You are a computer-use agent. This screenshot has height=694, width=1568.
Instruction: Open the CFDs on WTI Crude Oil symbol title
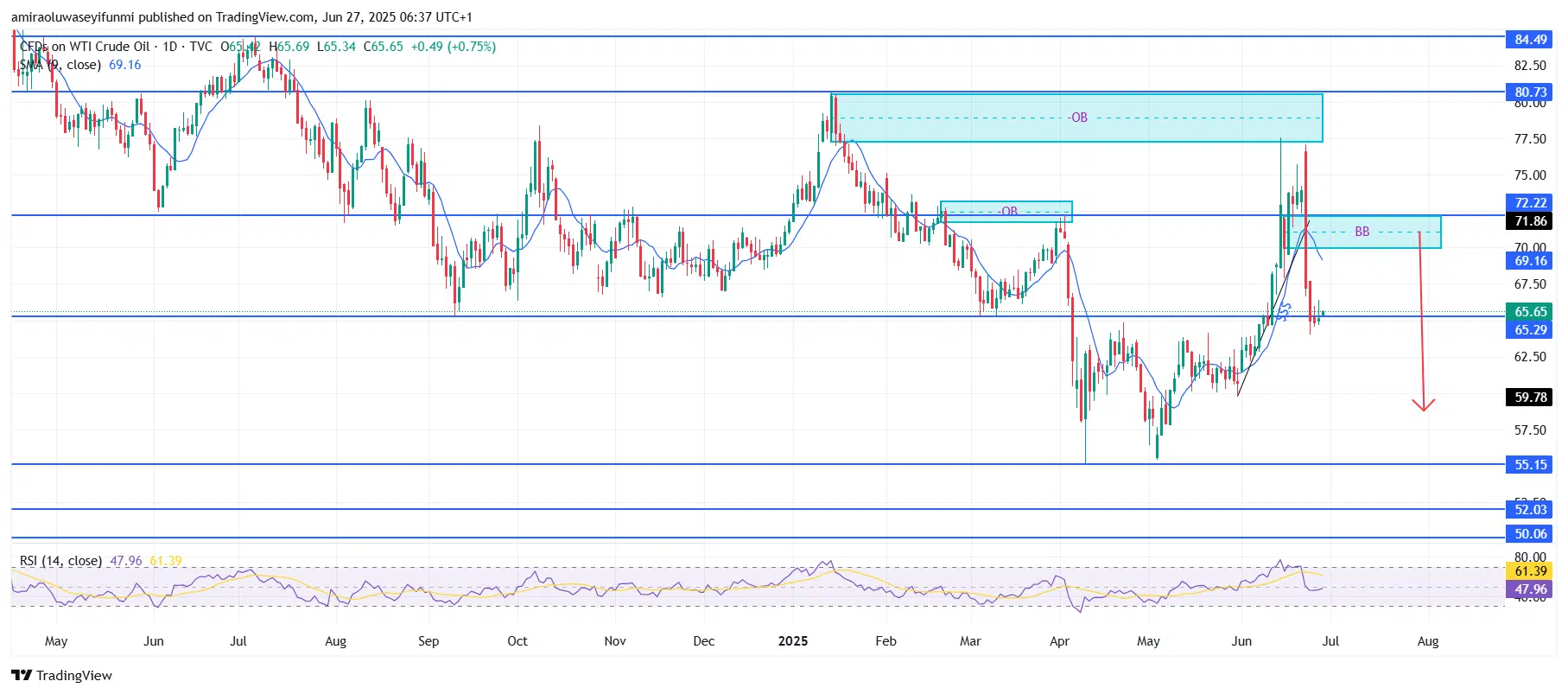click(x=85, y=47)
